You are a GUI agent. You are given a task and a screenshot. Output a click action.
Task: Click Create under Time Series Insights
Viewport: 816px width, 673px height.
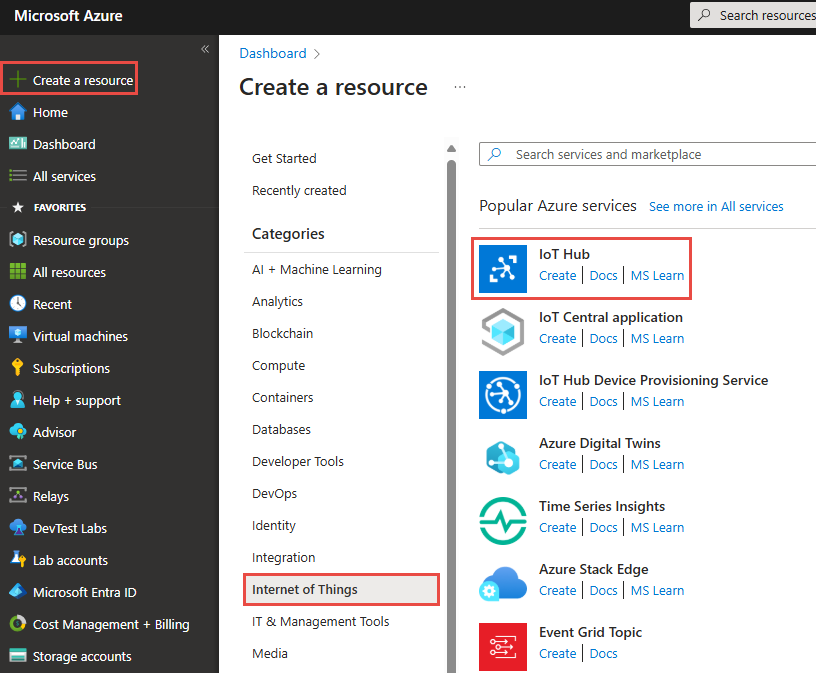(557, 527)
